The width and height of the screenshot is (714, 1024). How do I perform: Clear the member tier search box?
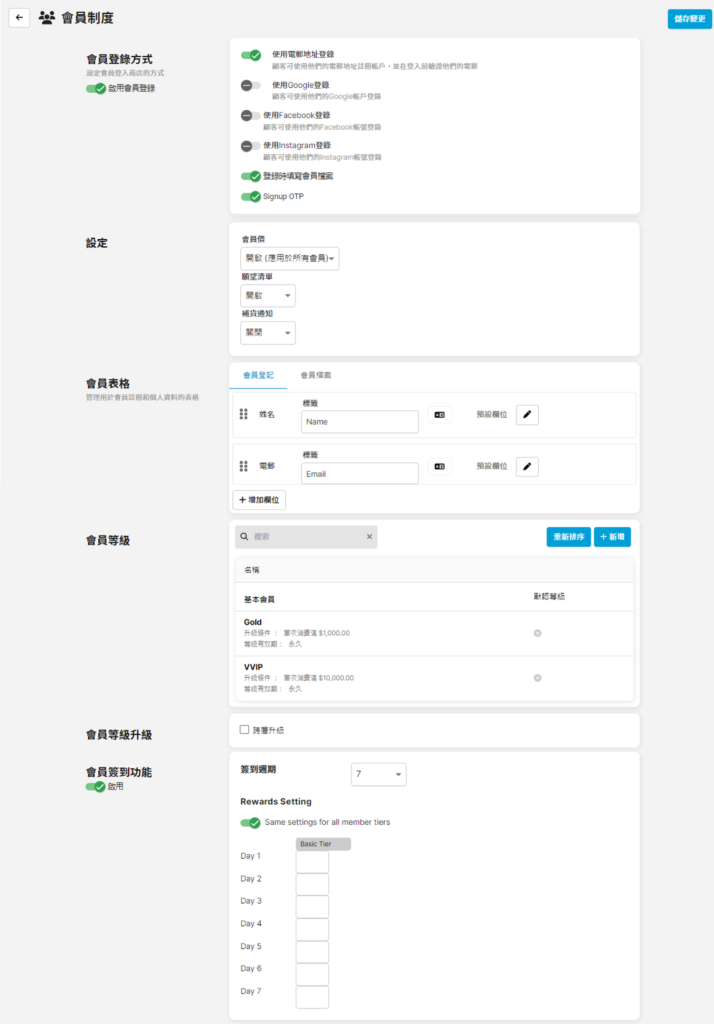pos(369,537)
